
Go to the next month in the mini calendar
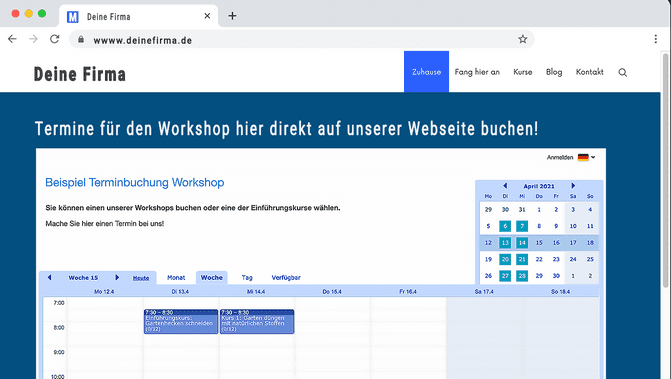click(x=573, y=186)
